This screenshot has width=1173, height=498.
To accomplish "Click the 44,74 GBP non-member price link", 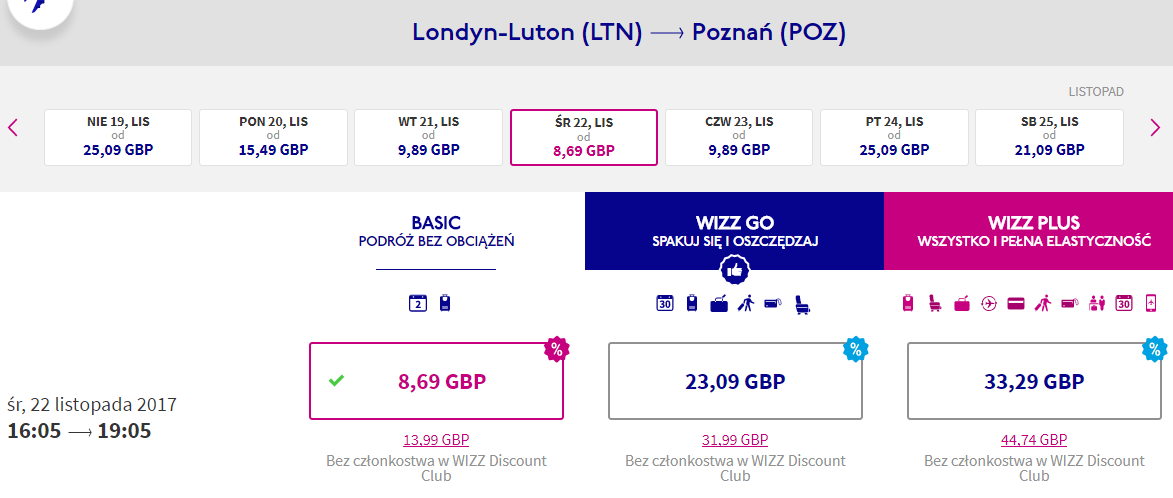I will click(x=1035, y=440).
